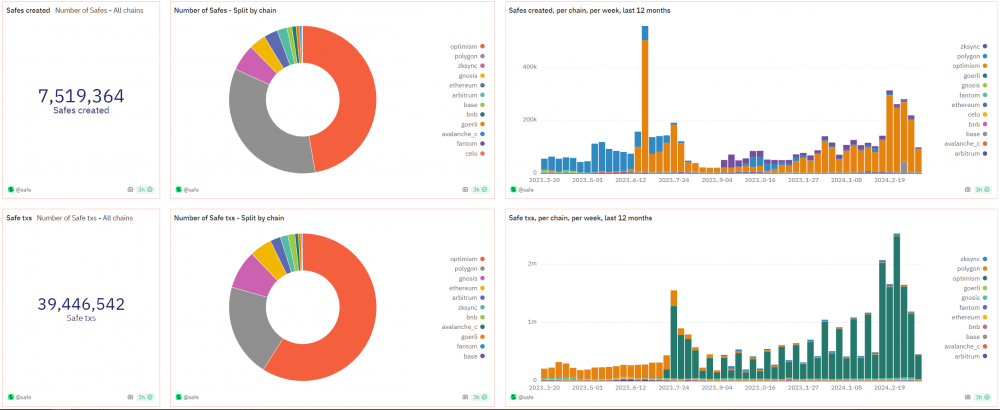Toggle optimism series in Number of Safes donut legend
The image size is (1000, 410).
468,46
